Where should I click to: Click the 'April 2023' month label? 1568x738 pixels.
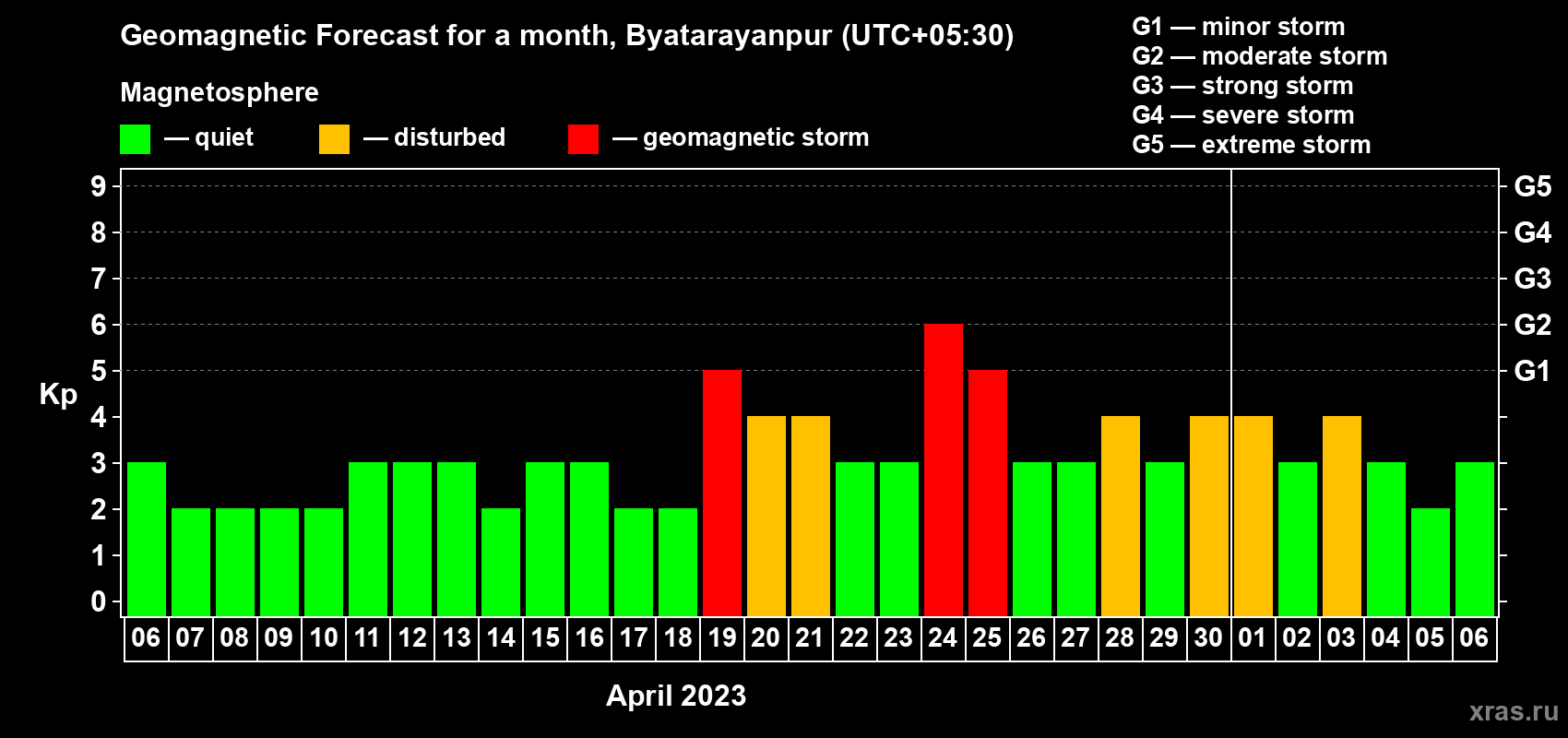coord(676,696)
